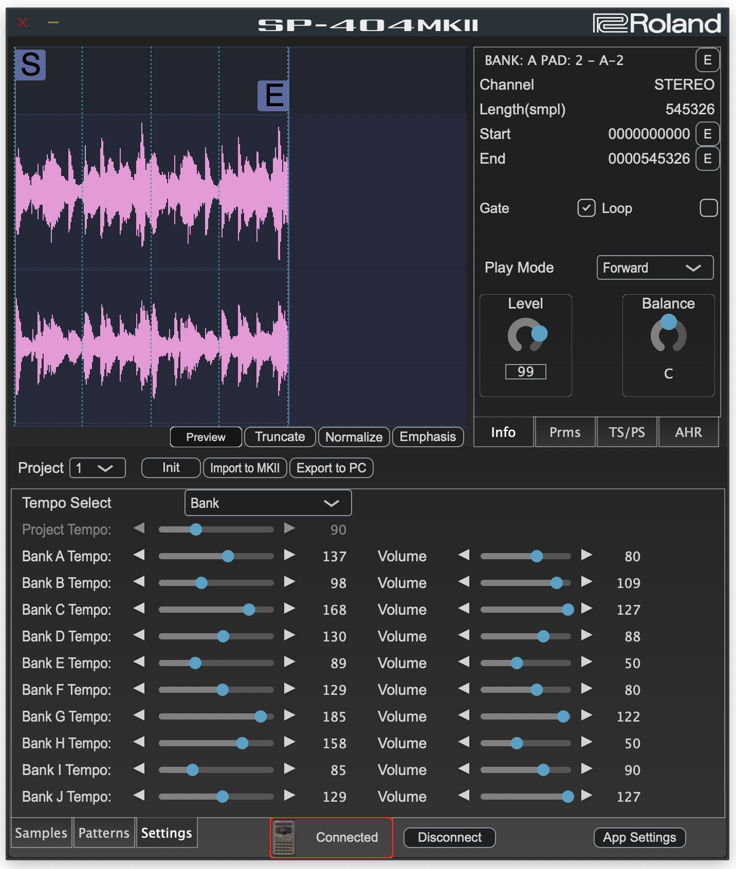Click the Truncate button
The image size is (736, 869).
(x=280, y=437)
